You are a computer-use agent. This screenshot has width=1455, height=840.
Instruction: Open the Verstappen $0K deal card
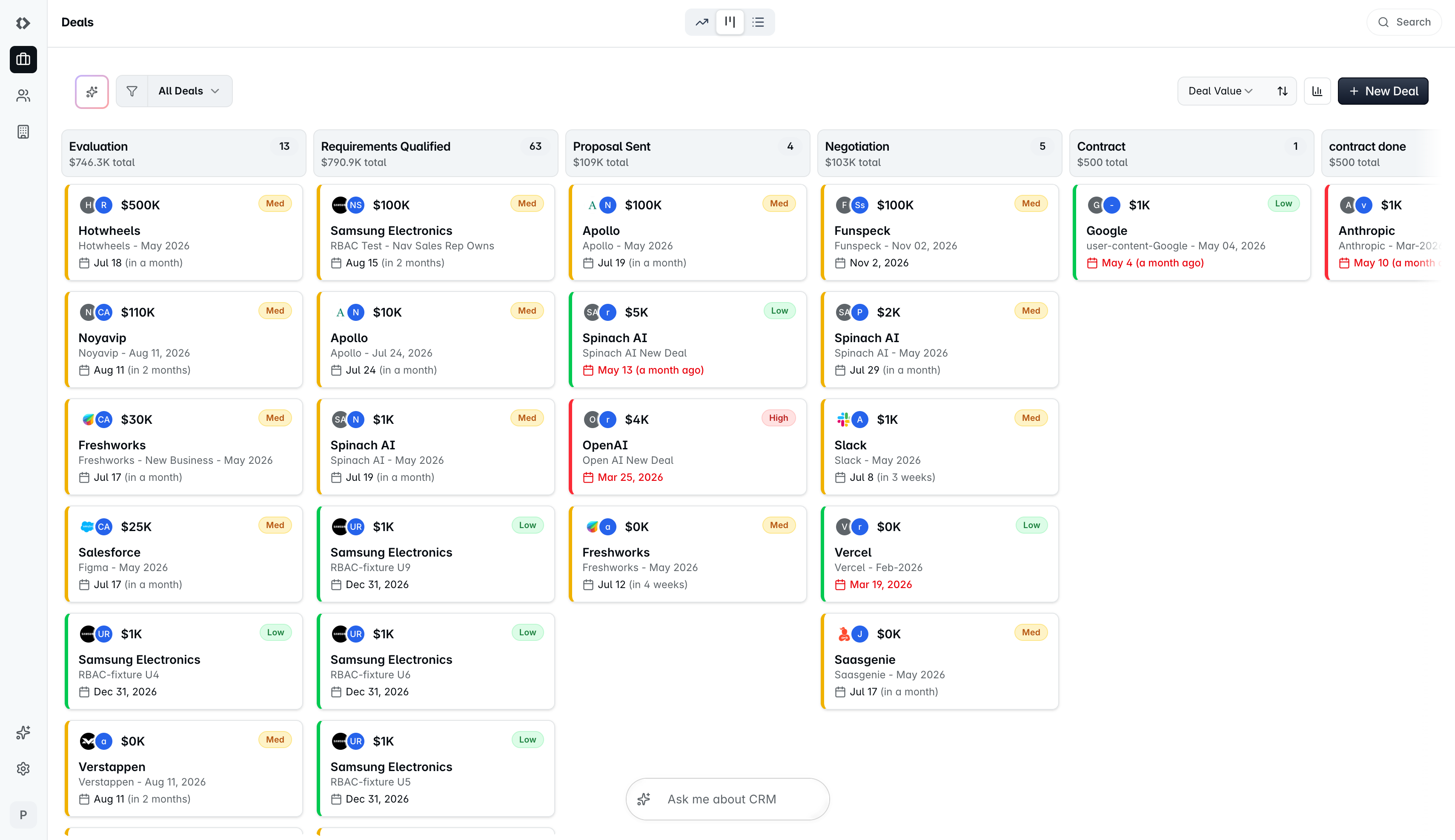[183, 769]
